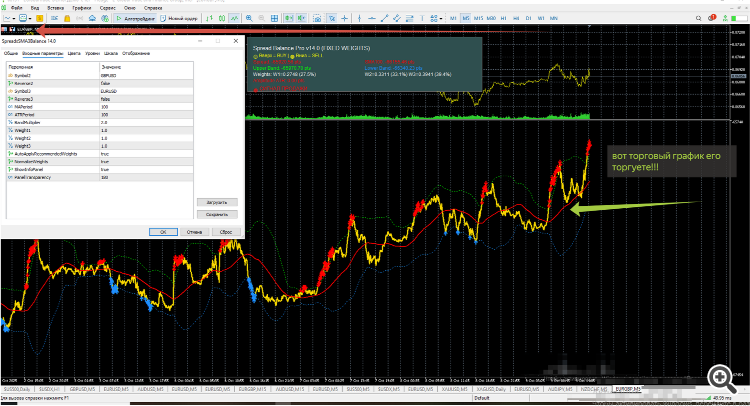The width and height of the screenshot is (750, 406).
Task: Click the image zoom magnifier overlay
Action: click(x=722, y=379)
